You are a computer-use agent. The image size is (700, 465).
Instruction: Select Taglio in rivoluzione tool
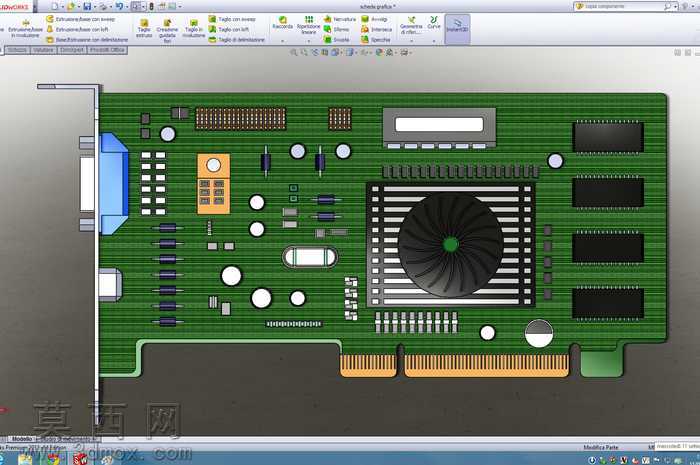pos(194,29)
